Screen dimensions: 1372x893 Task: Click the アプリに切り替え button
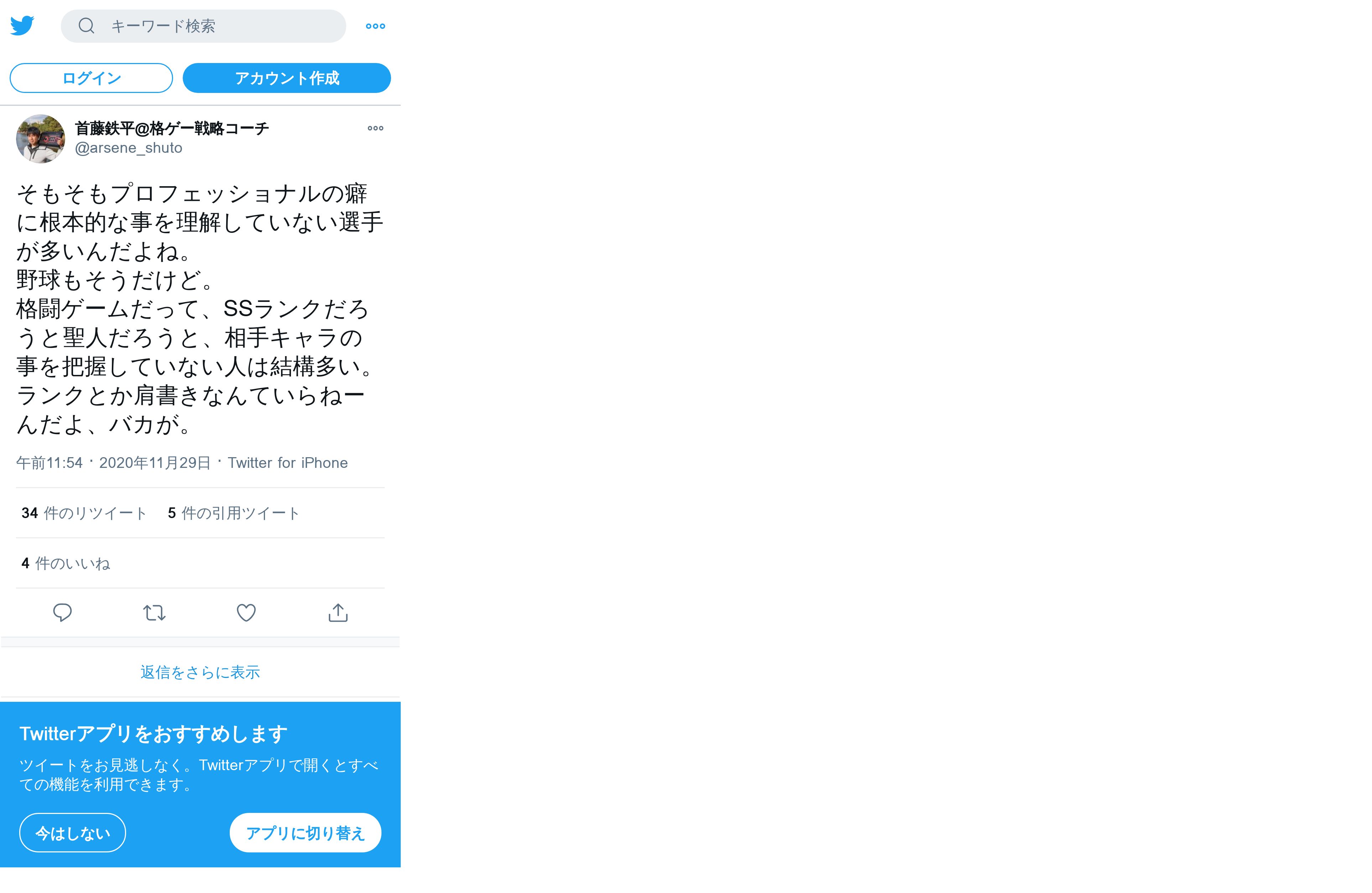click(306, 833)
